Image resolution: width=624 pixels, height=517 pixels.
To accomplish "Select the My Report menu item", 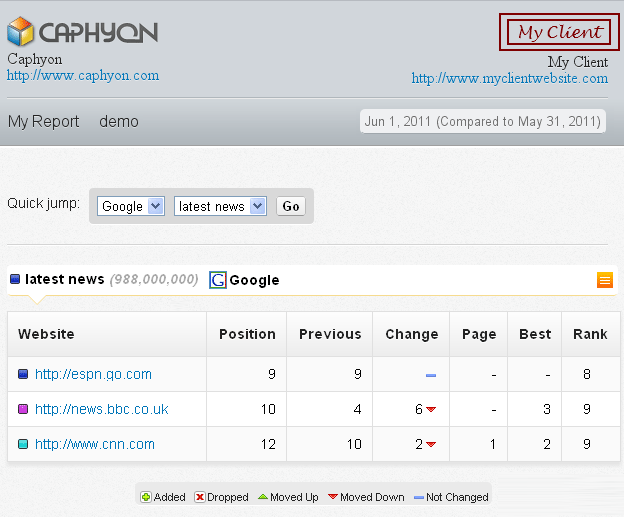I will (x=43, y=122).
